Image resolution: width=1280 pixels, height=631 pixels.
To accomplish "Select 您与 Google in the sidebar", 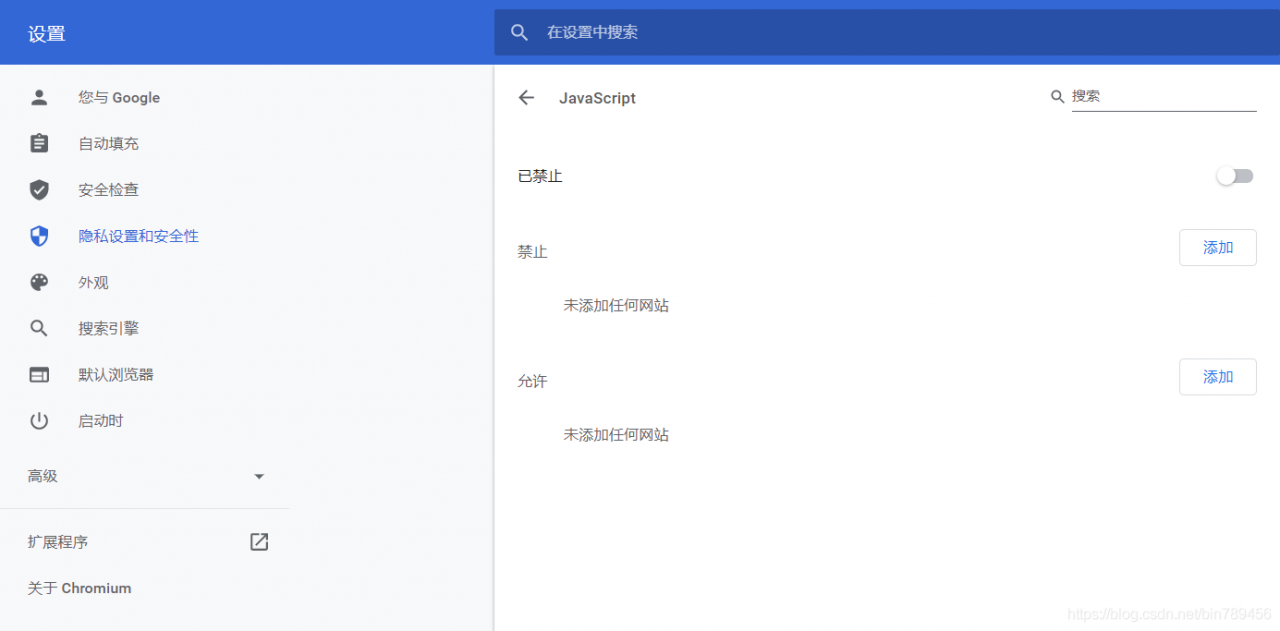I will click(118, 97).
